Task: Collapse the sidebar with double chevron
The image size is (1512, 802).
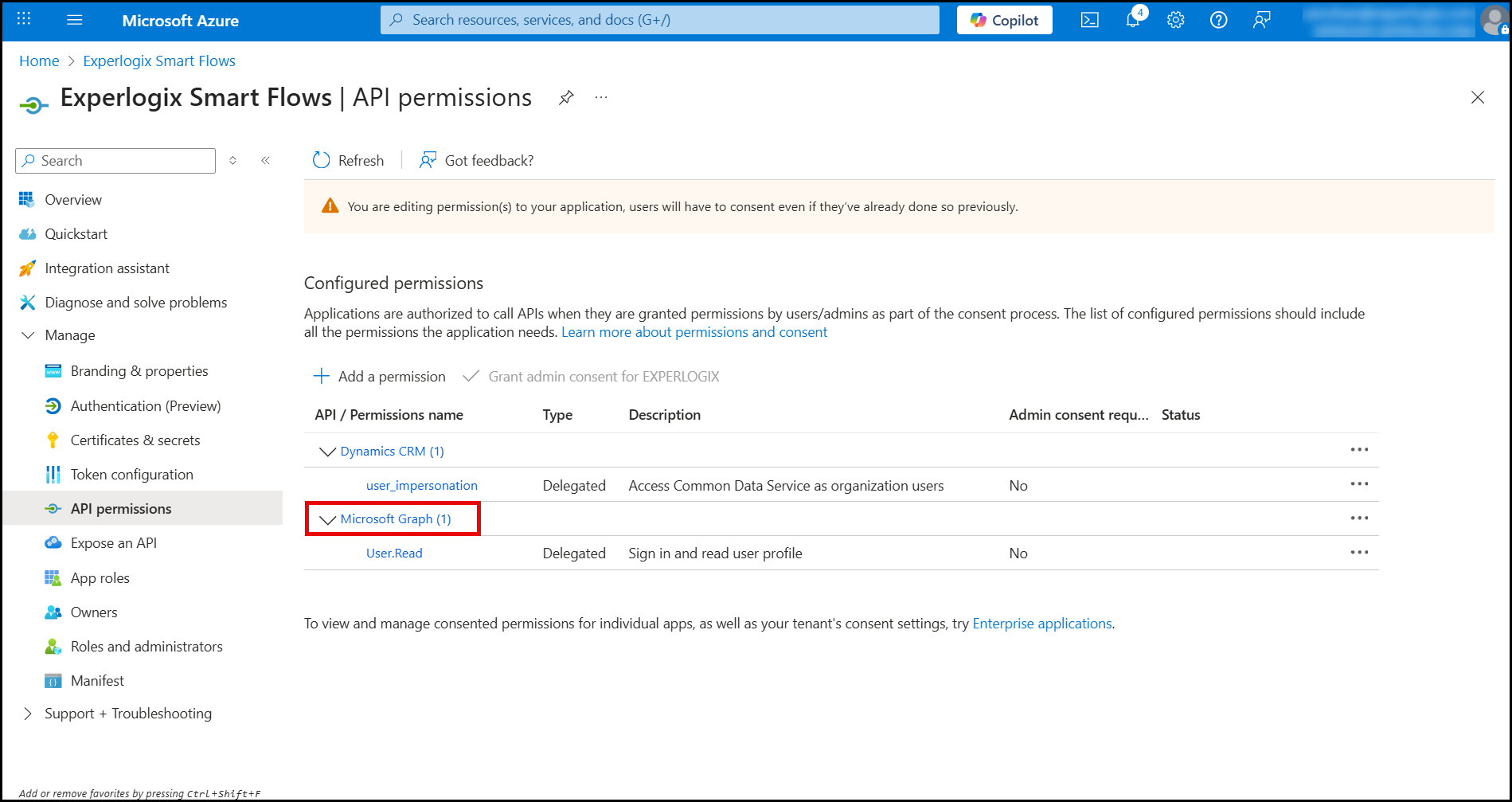Action: (x=266, y=161)
